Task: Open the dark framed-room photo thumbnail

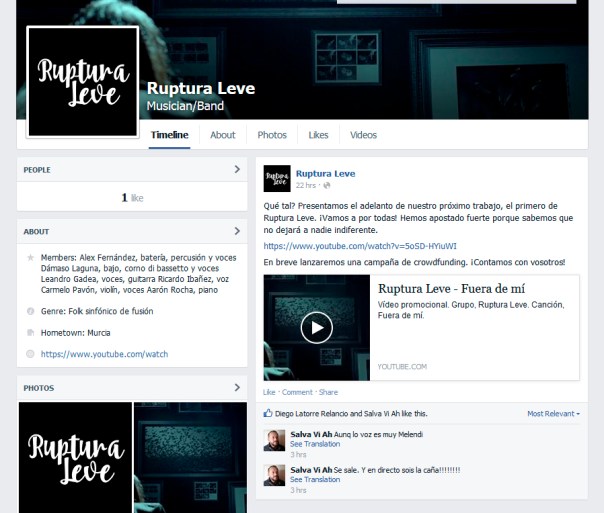Action: [x=190, y=458]
